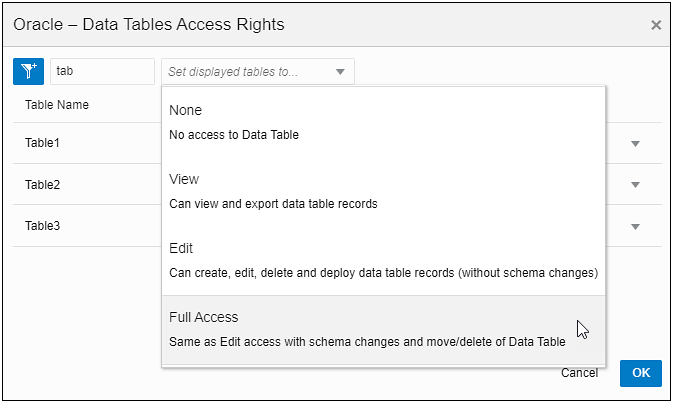
Task: Select the Table1 row
Action: pos(43,143)
